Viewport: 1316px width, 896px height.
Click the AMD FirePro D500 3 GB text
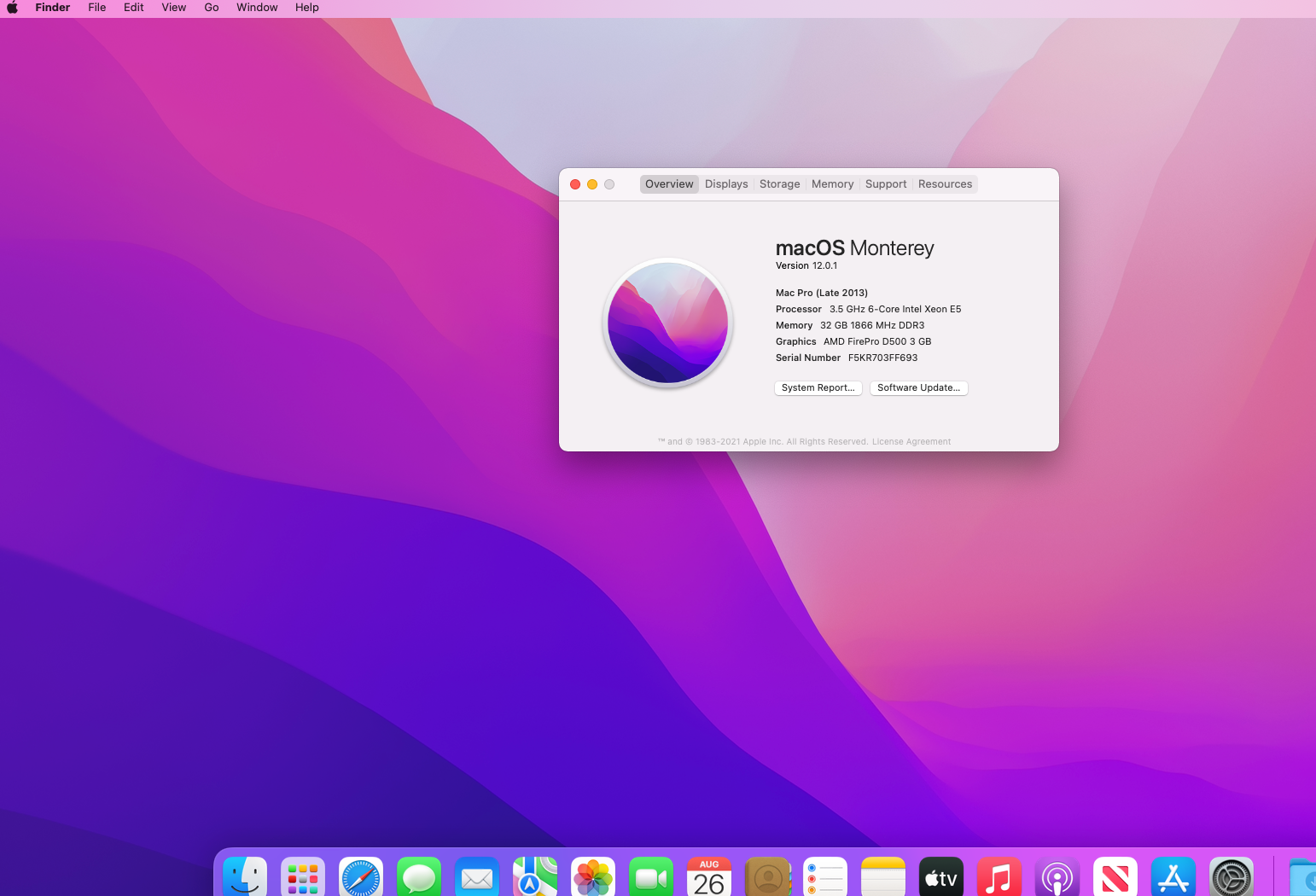(877, 342)
